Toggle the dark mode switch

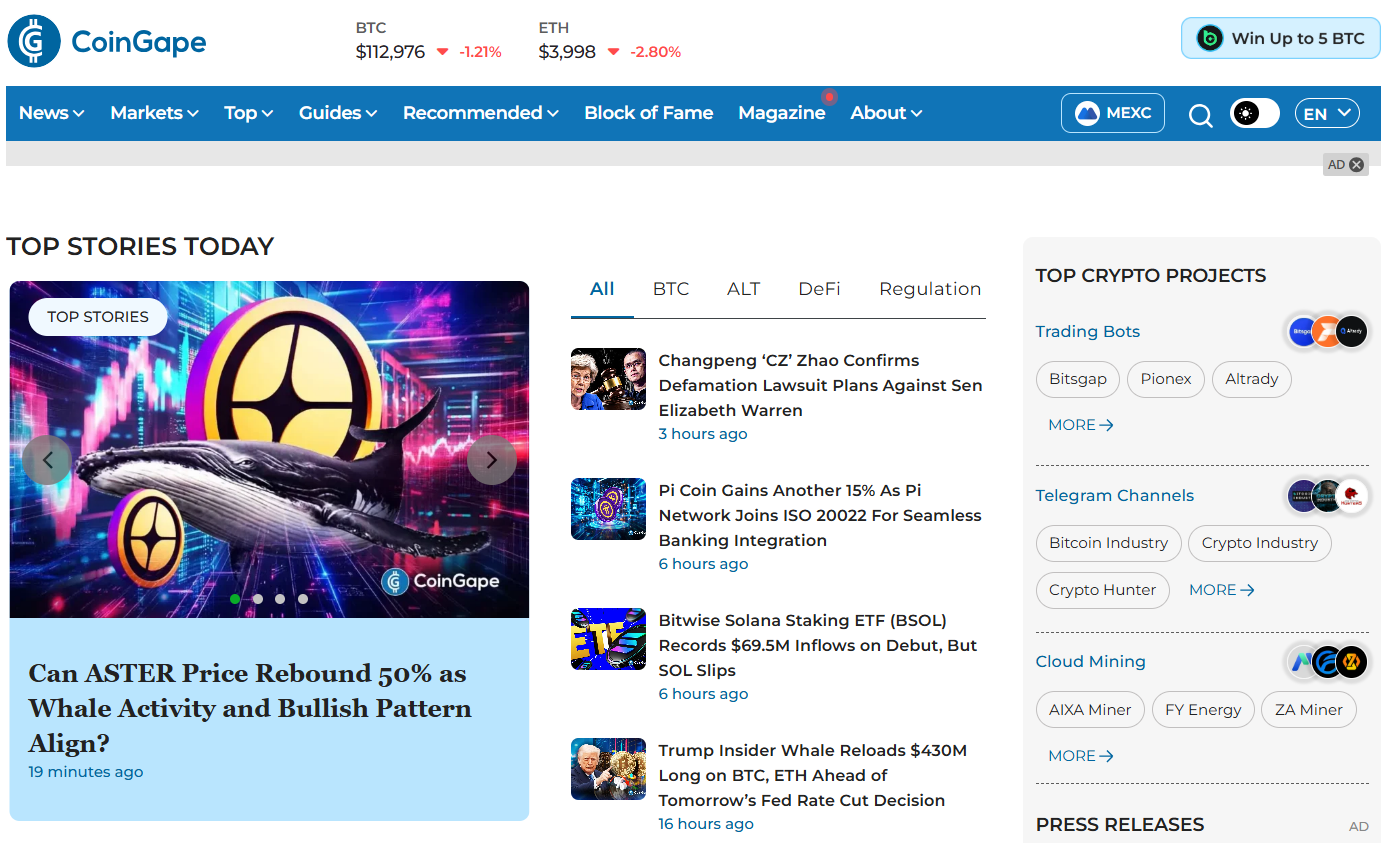[x=1255, y=113]
